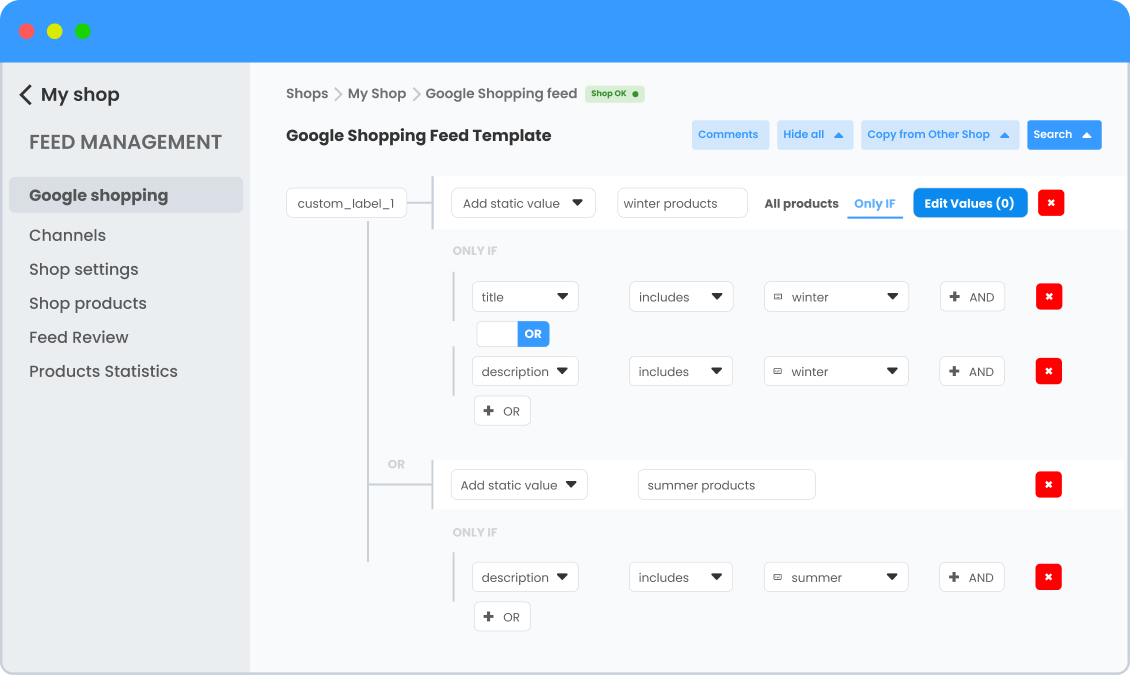Image resolution: width=1130 pixels, height=676 pixels.
Task: Remove the summer products static value row
Action: point(1048,484)
